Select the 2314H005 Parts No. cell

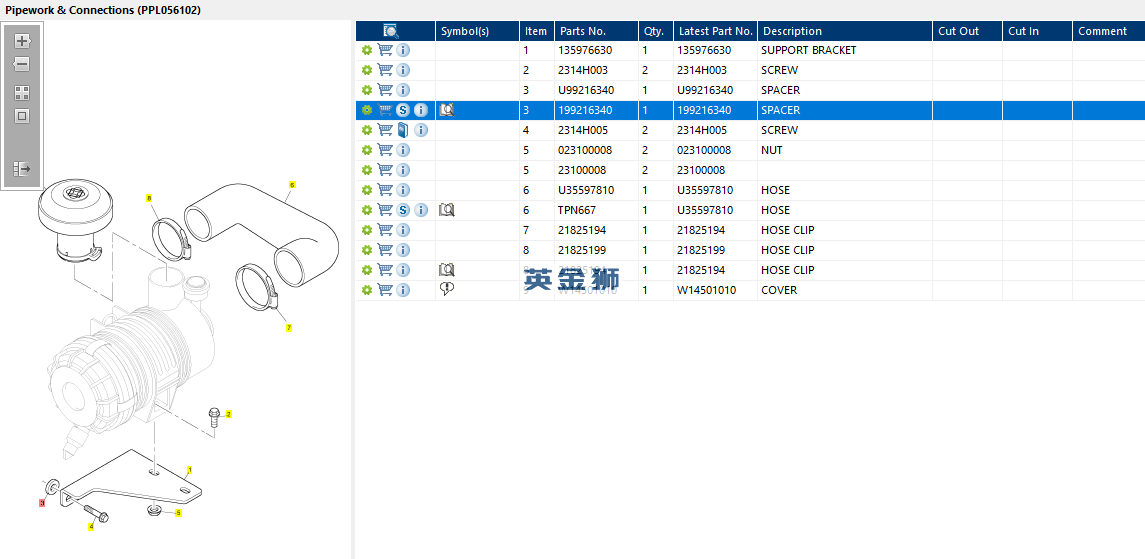[596, 130]
